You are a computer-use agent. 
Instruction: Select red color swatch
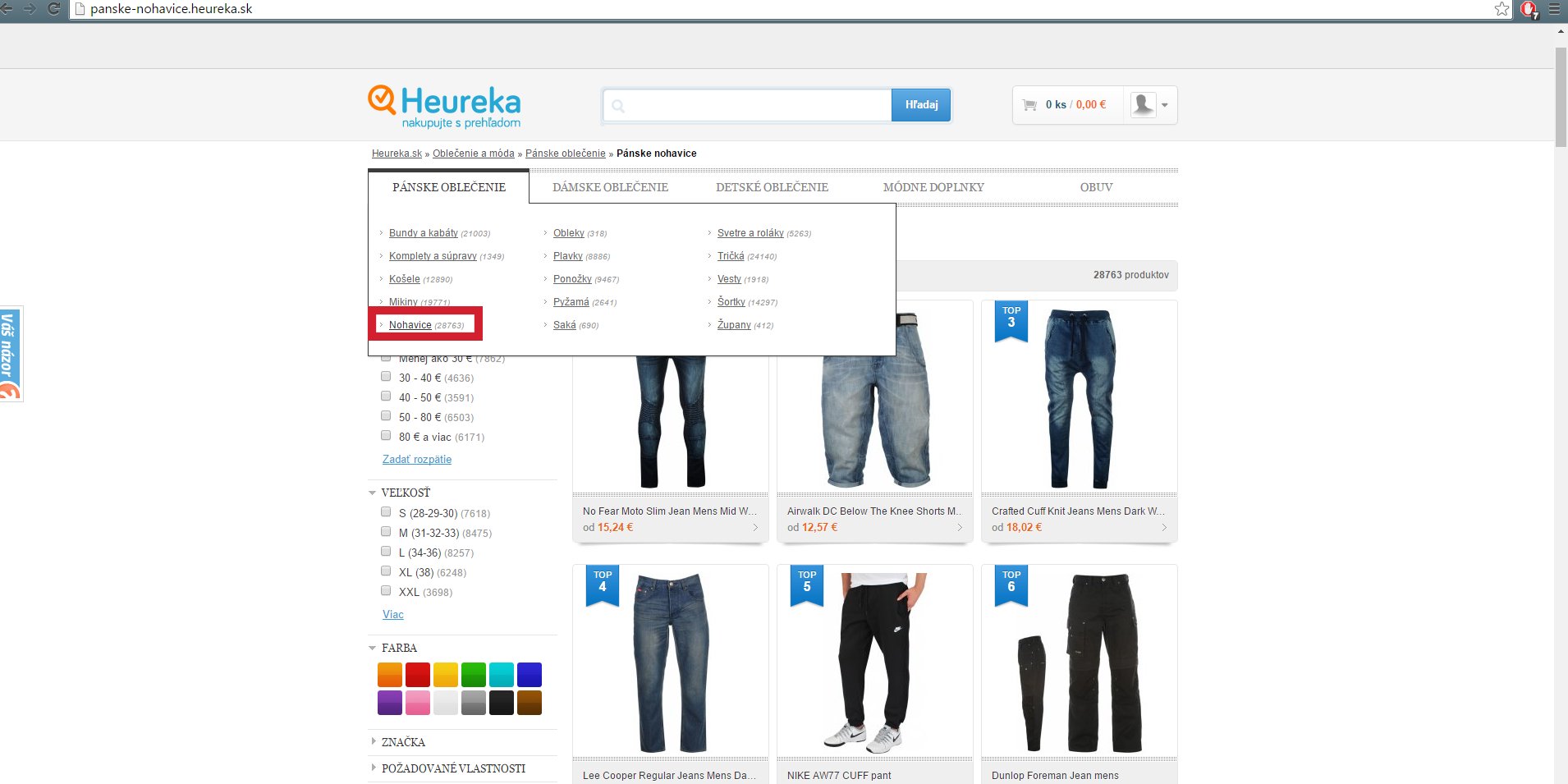tap(418, 675)
